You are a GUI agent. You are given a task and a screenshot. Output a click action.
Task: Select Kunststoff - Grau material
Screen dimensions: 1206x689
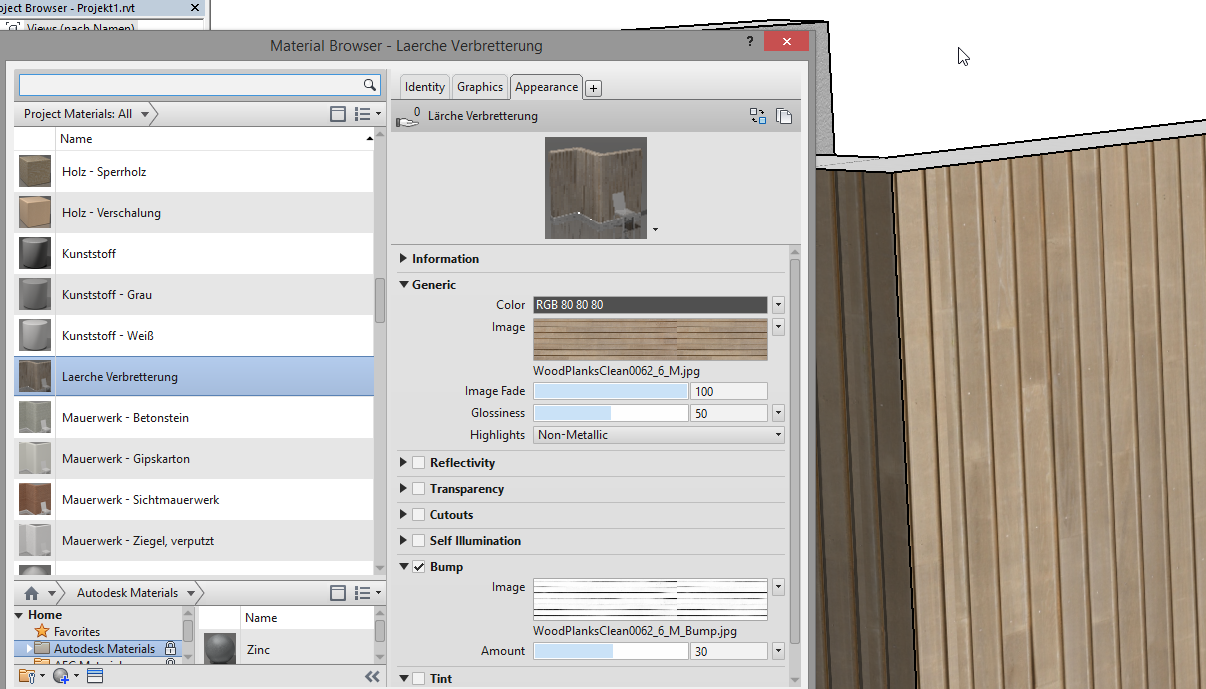point(194,295)
